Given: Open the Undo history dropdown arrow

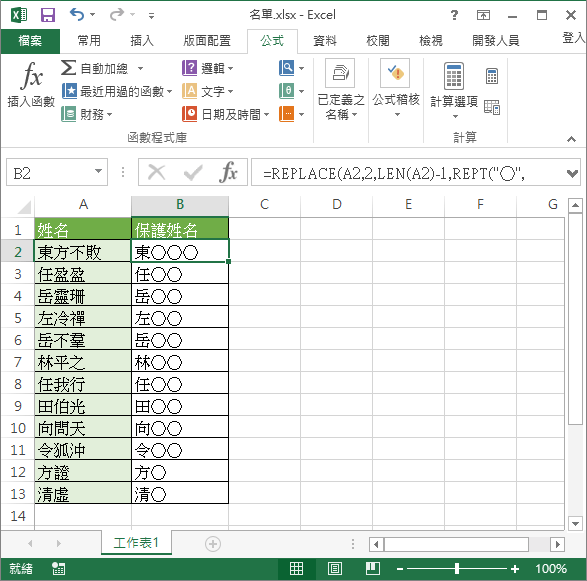Looking at the screenshot, I should [92, 15].
